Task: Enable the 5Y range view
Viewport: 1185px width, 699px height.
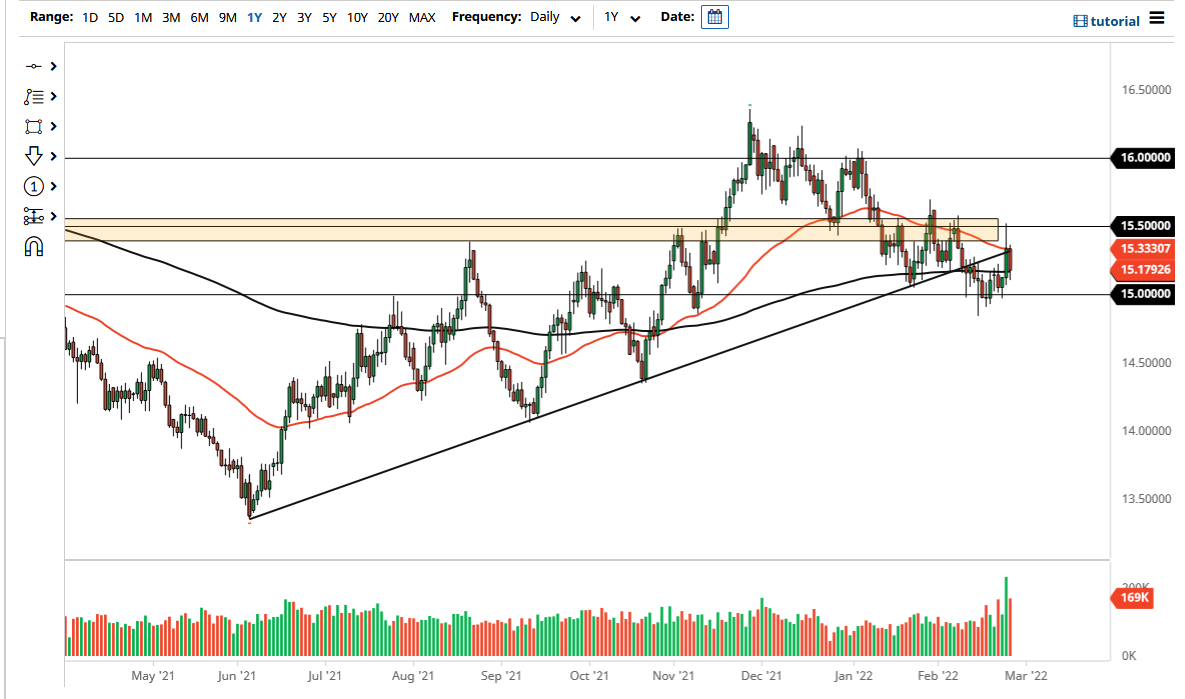Action: 329,17
